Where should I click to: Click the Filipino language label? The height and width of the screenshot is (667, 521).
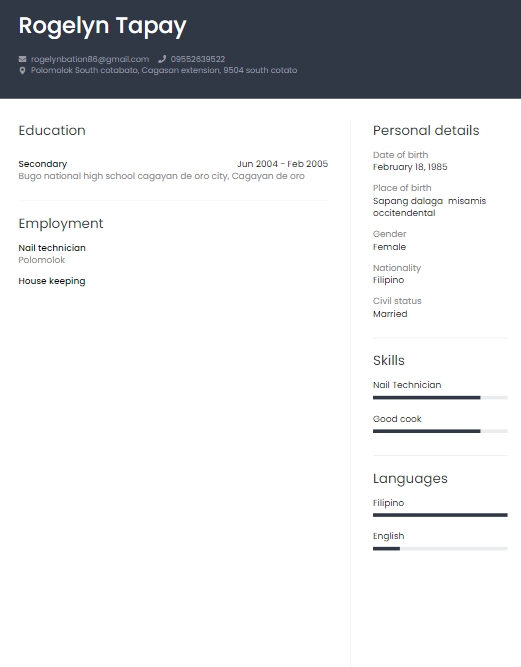[389, 503]
